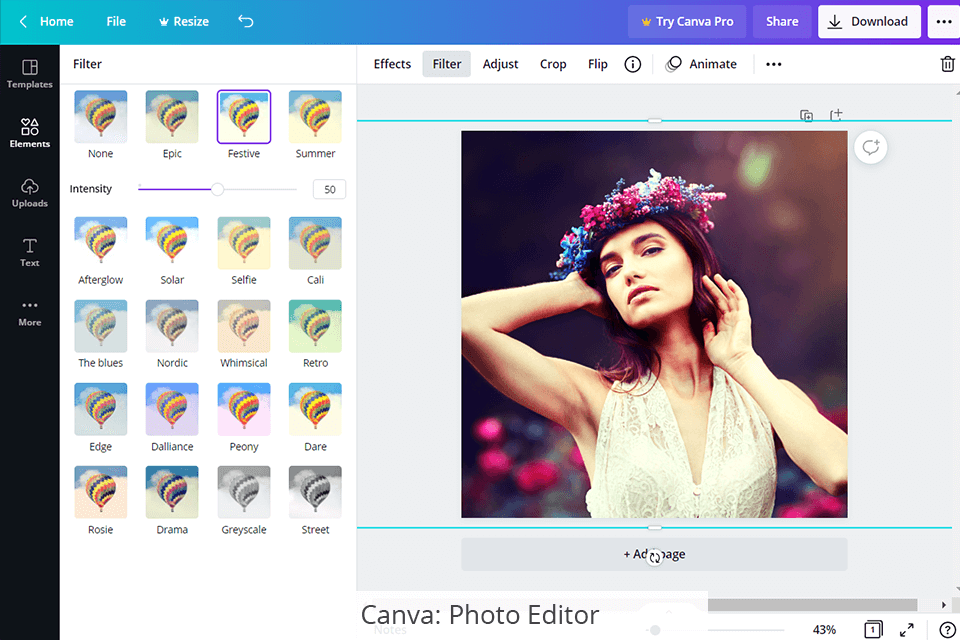Apply the Rosie filter
960x640 pixels.
coord(100,493)
